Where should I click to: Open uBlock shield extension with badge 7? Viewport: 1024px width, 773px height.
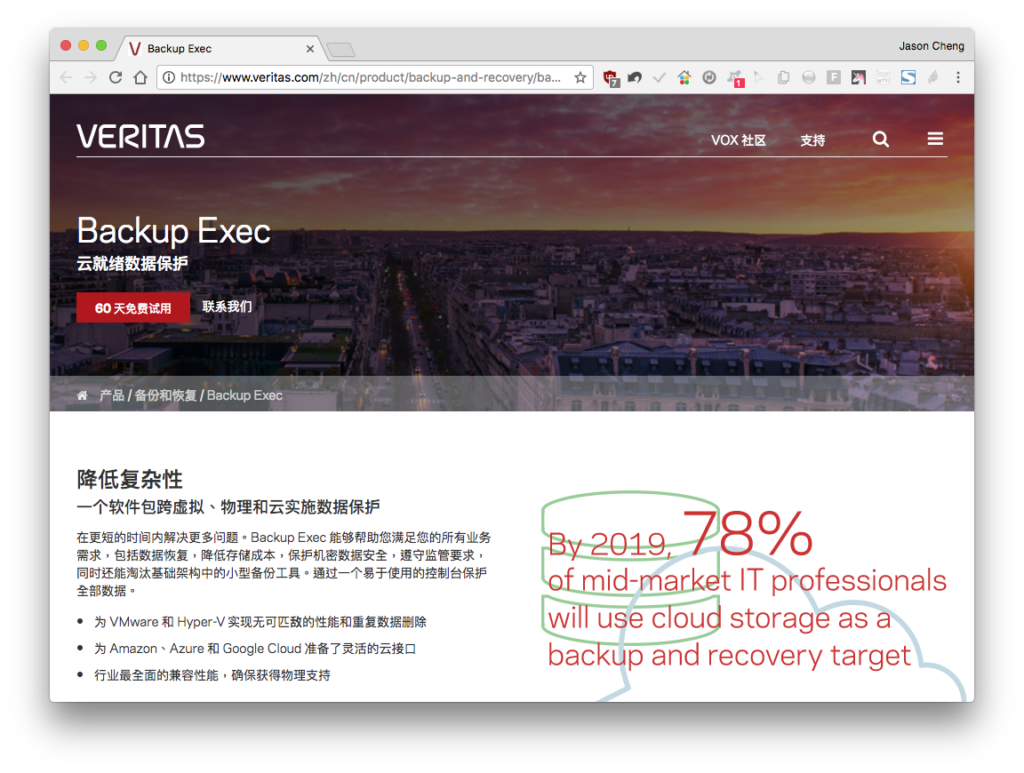pyautogui.click(x=611, y=78)
